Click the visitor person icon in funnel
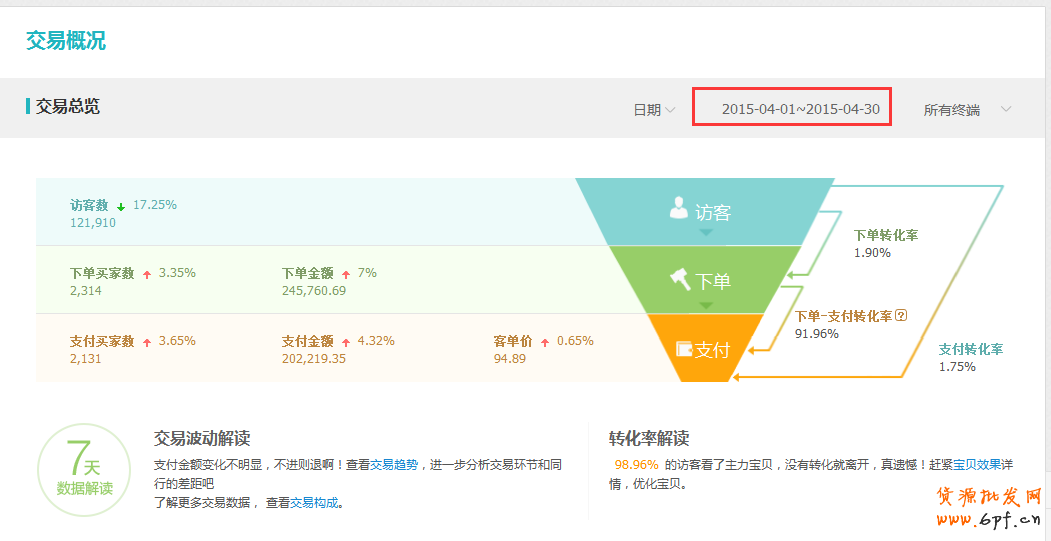1051x541 pixels. coord(680,209)
